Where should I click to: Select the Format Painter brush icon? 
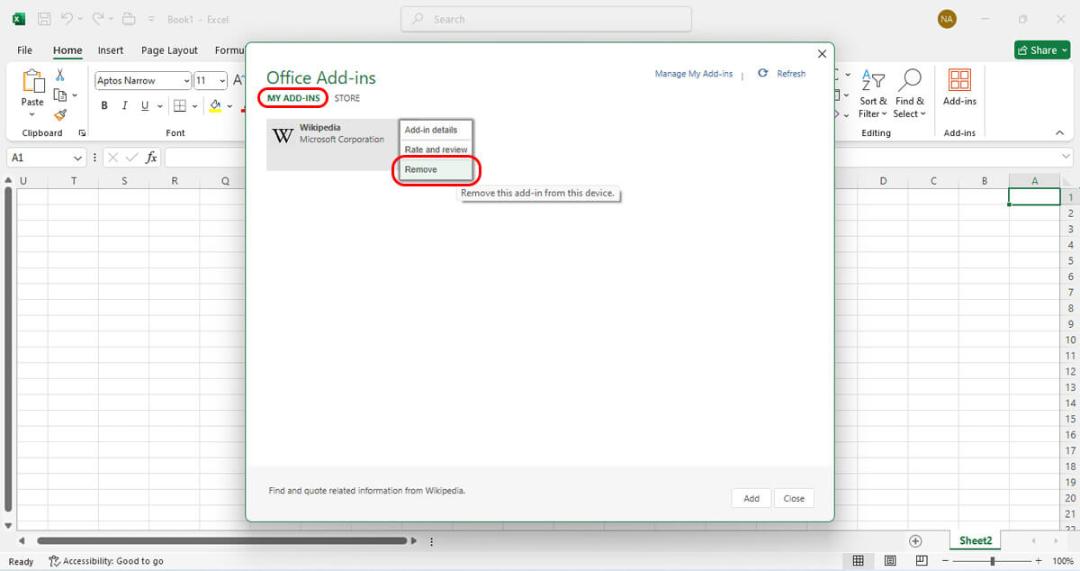(x=61, y=114)
